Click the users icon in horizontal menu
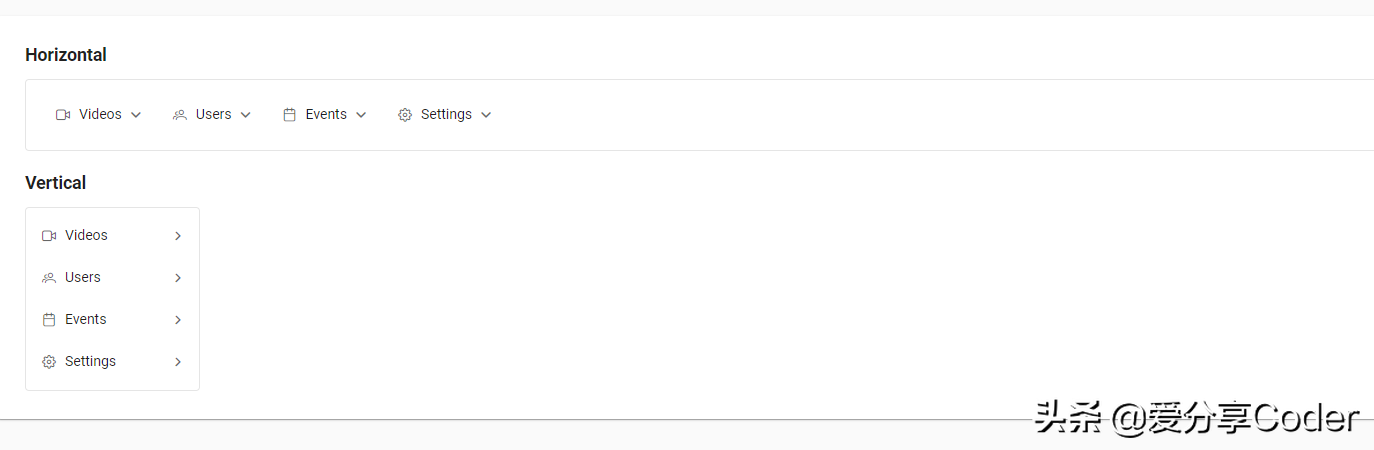 180,115
